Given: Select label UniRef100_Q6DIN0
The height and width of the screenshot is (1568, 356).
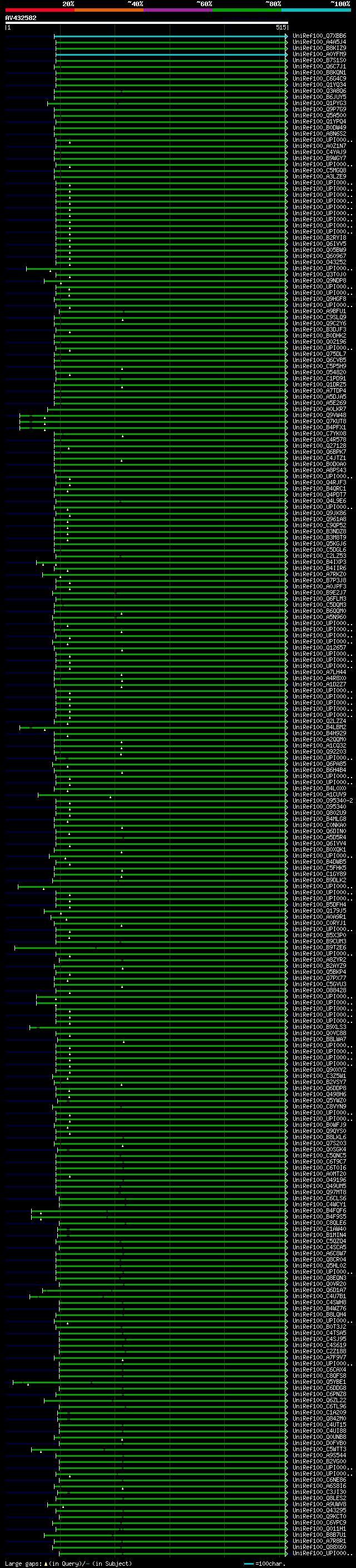Looking at the screenshot, I should [x=319, y=832].
